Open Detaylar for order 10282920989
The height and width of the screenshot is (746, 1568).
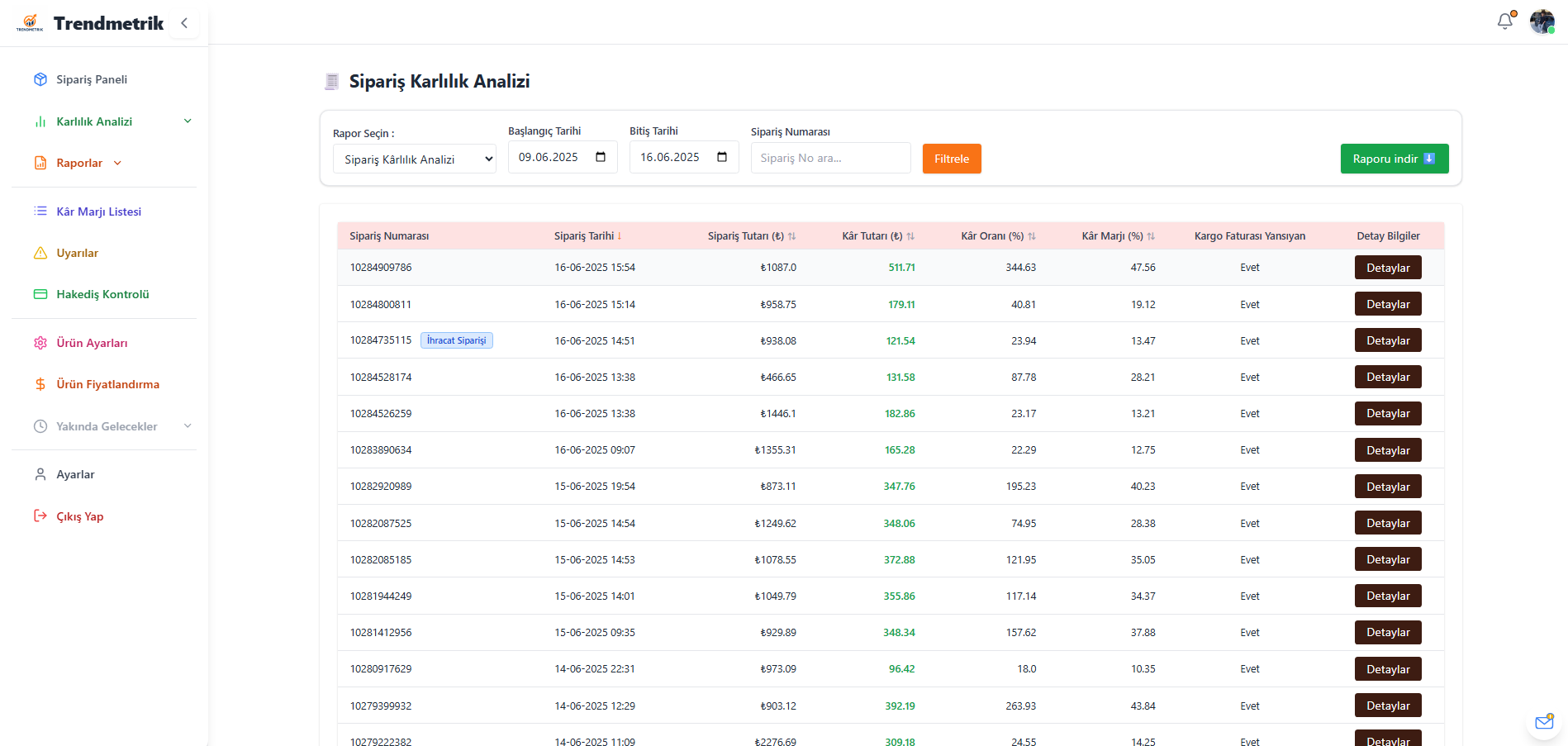click(x=1388, y=487)
